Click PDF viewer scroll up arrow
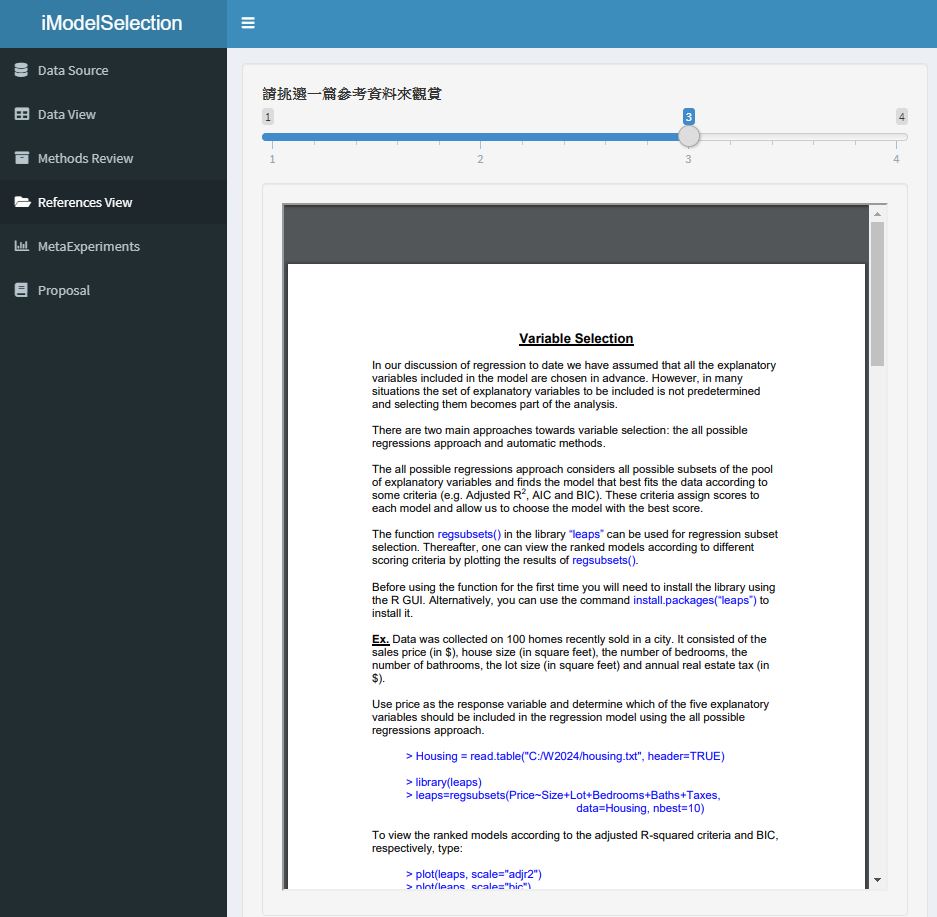The height and width of the screenshot is (917, 937). coord(877,213)
